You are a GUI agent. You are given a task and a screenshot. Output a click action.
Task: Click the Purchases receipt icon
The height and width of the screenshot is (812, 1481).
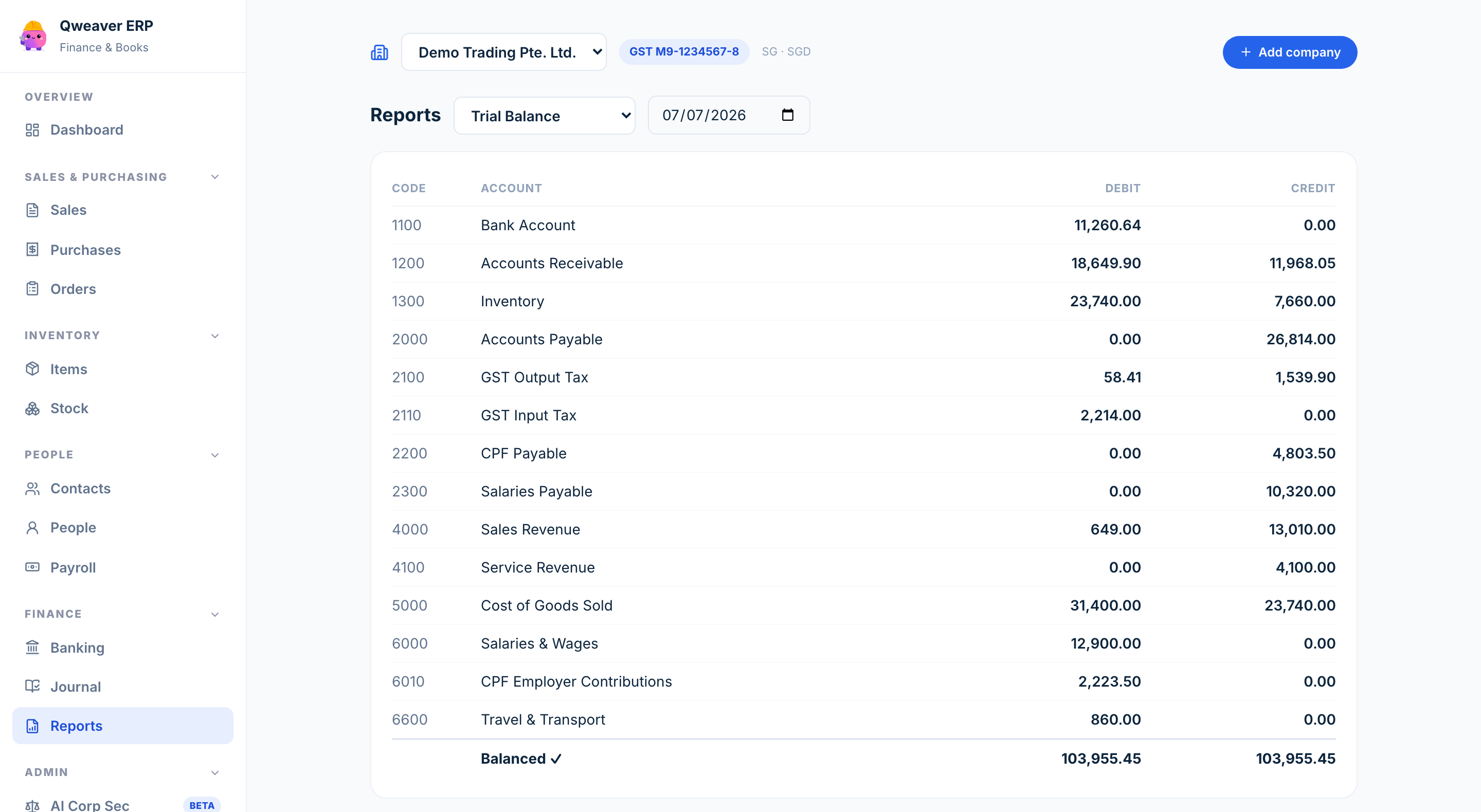point(32,249)
